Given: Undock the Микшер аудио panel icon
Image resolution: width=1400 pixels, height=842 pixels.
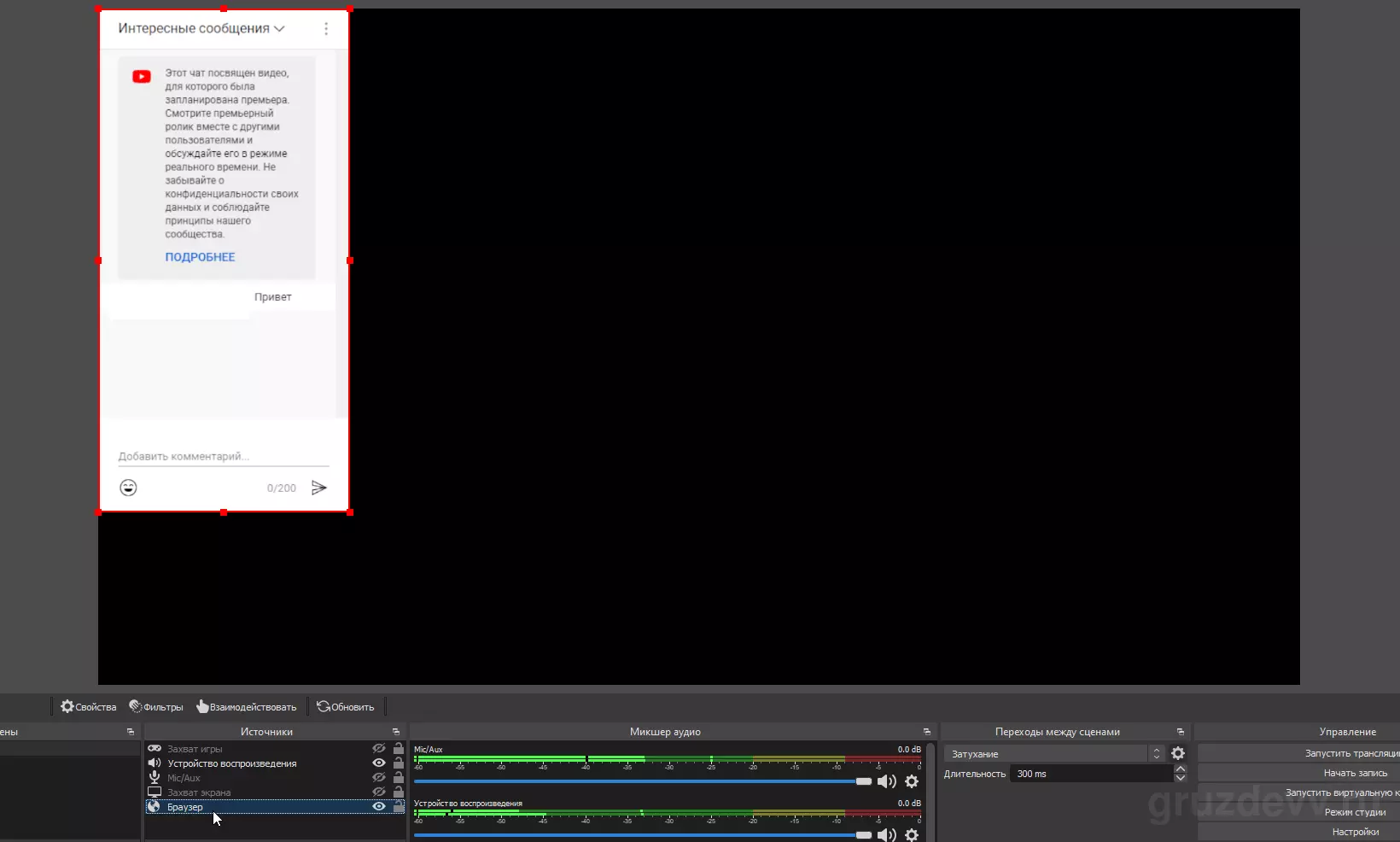Looking at the screenshot, I should point(926,732).
